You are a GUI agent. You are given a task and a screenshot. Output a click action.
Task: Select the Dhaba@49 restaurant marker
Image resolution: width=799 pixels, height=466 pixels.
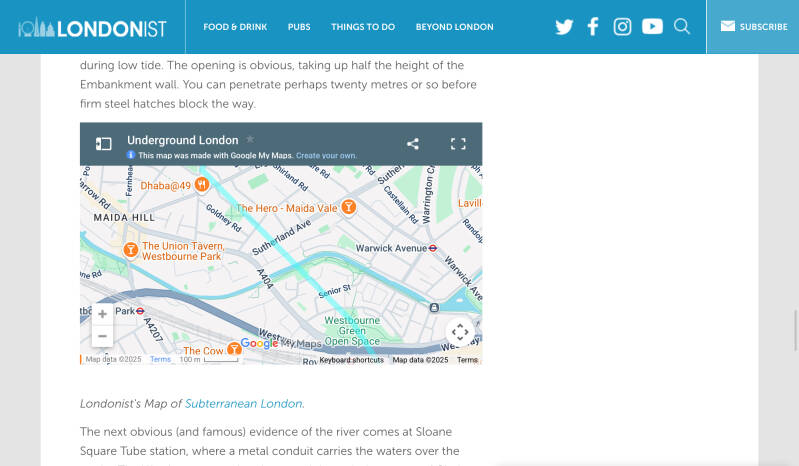point(202,184)
